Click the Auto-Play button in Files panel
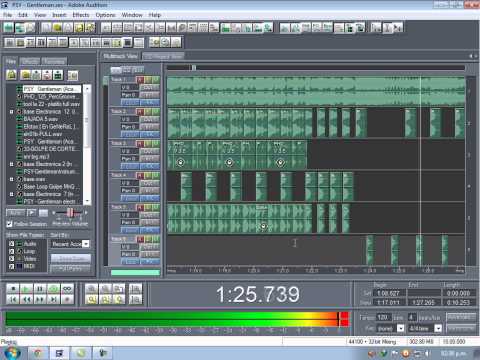The image size is (480, 360). (15, 213)
